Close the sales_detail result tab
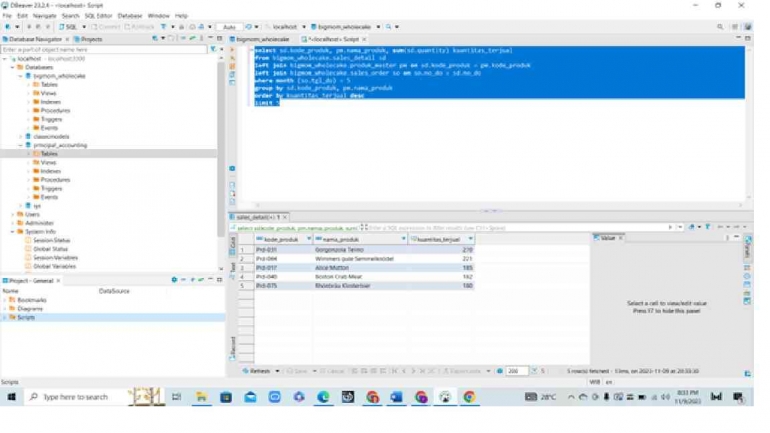Image resolution: width=770 pixels, height=433 pixels. tap(284, 217)
